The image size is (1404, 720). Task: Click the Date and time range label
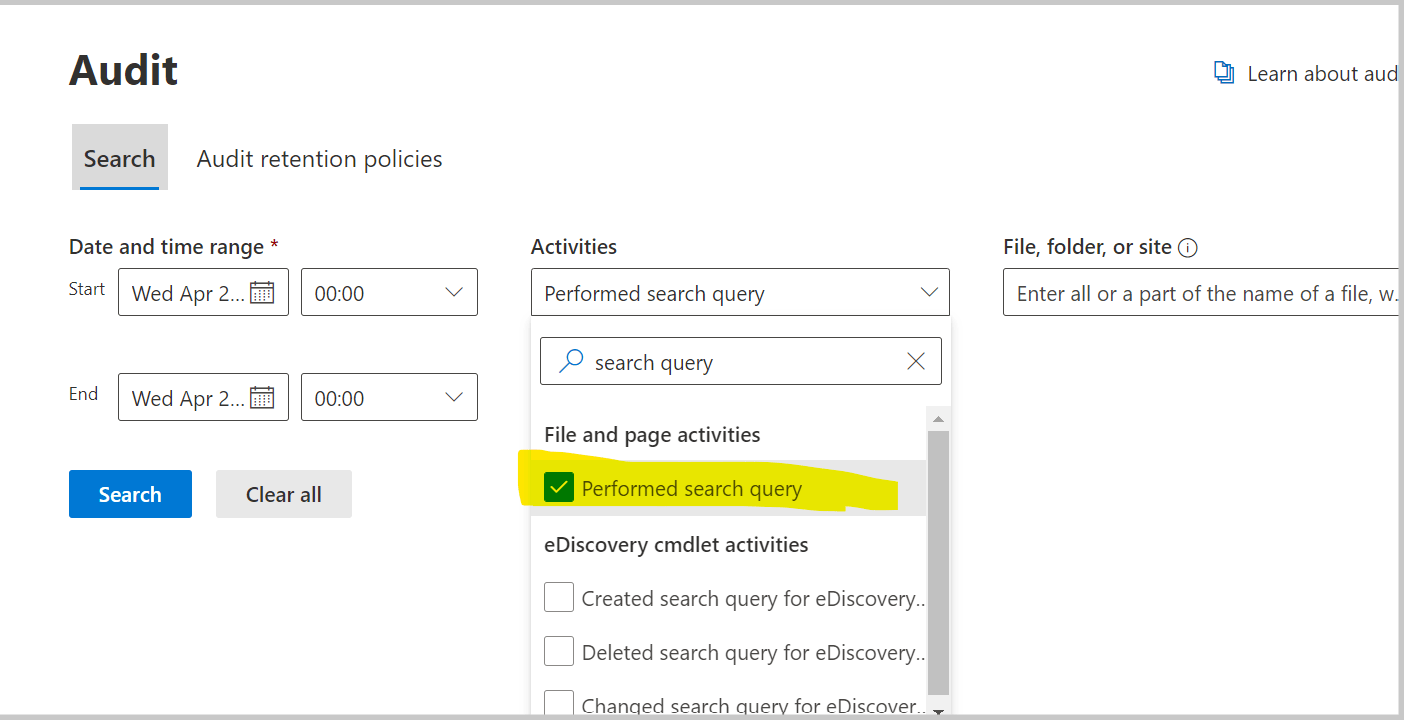[166, 247]
